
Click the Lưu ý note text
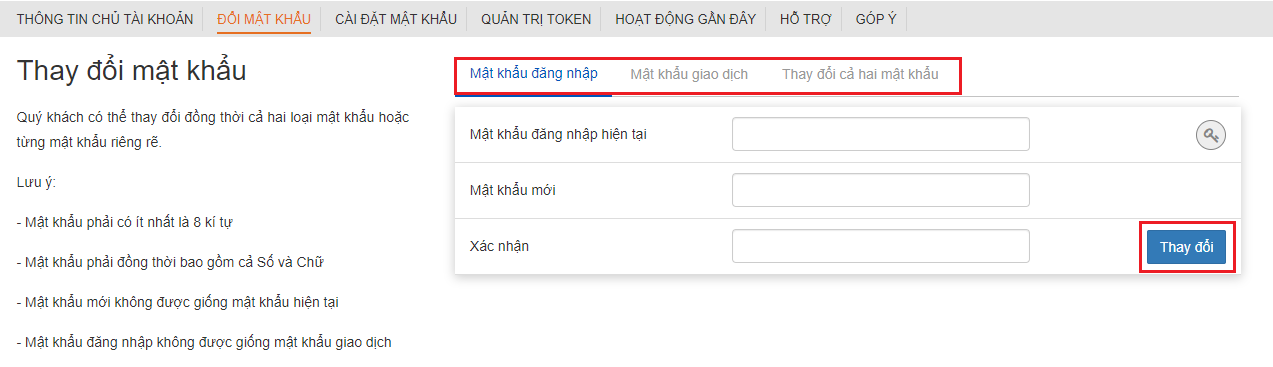(36, 183)
